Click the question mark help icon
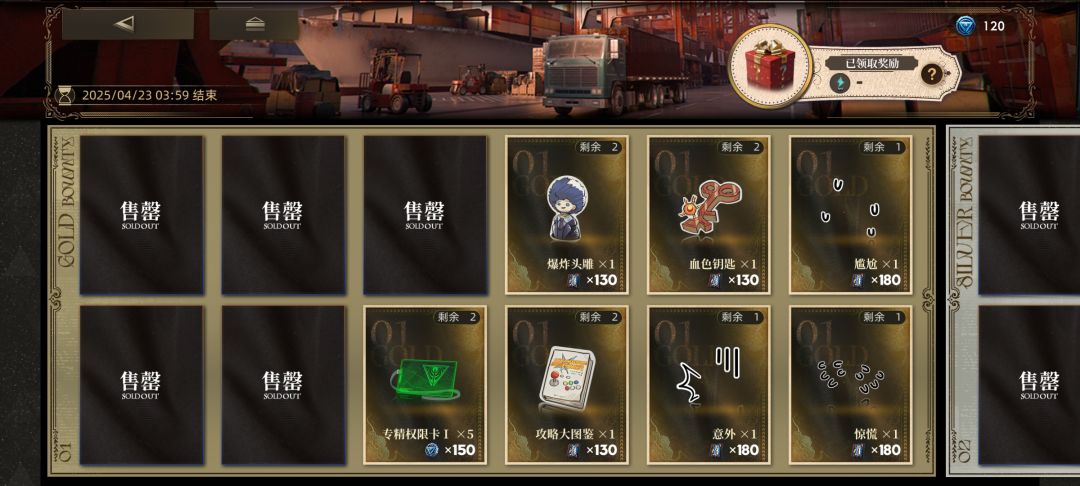 [x=931, y=74]
